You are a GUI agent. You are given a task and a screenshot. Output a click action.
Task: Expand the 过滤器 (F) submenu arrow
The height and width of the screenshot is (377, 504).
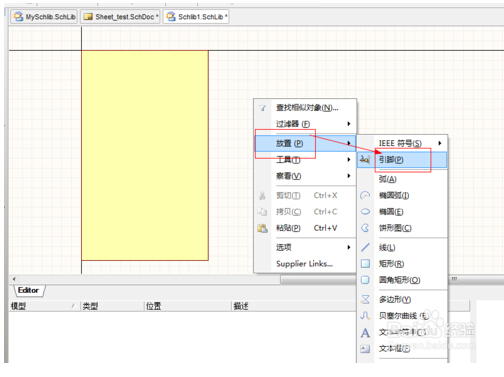[x=349, y=124]
